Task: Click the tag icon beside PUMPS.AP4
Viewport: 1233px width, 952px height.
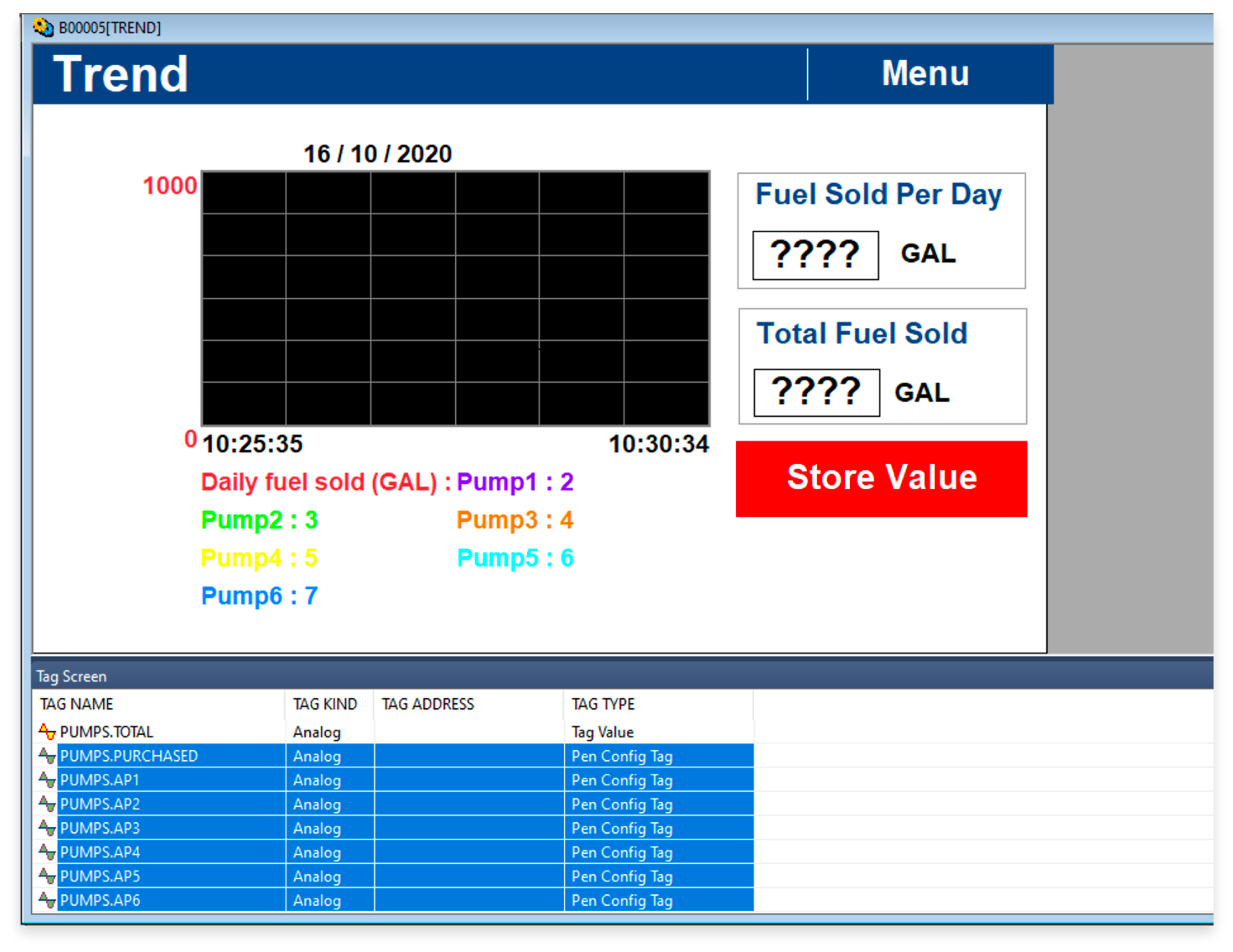Action: 47,852
